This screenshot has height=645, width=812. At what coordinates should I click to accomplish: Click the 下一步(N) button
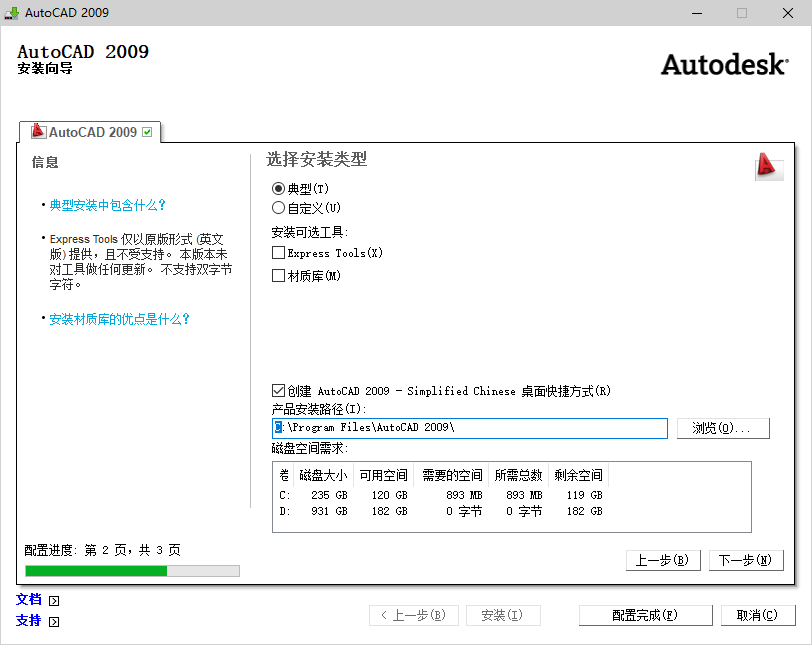click(746, 560)
